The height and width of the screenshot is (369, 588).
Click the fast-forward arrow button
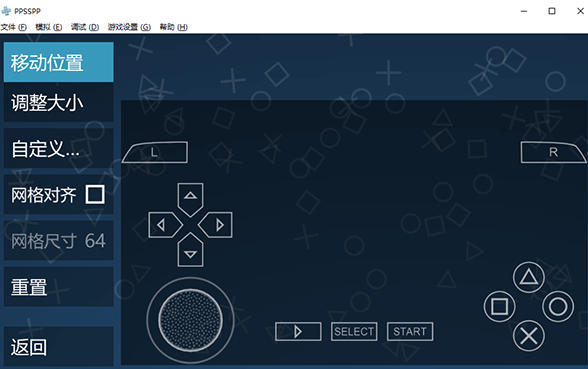298,332
